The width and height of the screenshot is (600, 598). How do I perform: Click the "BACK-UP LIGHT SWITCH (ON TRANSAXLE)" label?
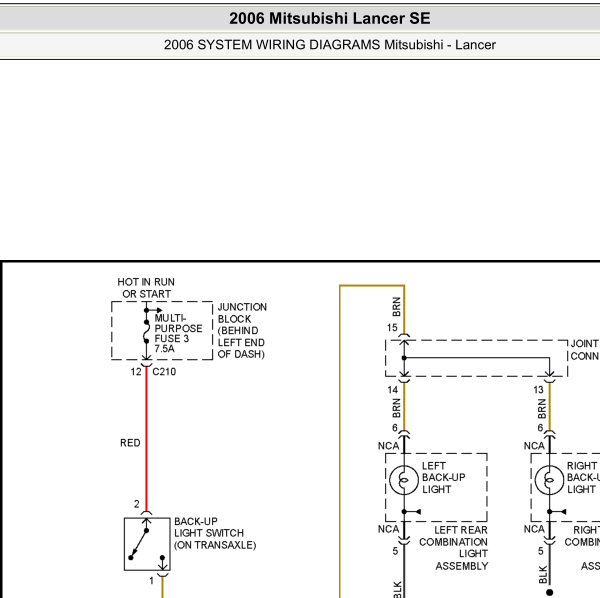click(215, 533)
